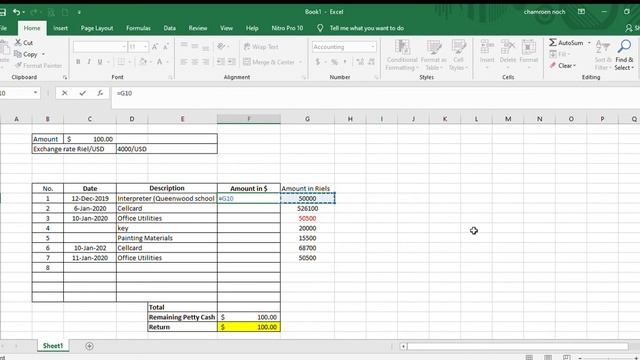
Task: Click Decrease Decimal icon
Action: 371,62
